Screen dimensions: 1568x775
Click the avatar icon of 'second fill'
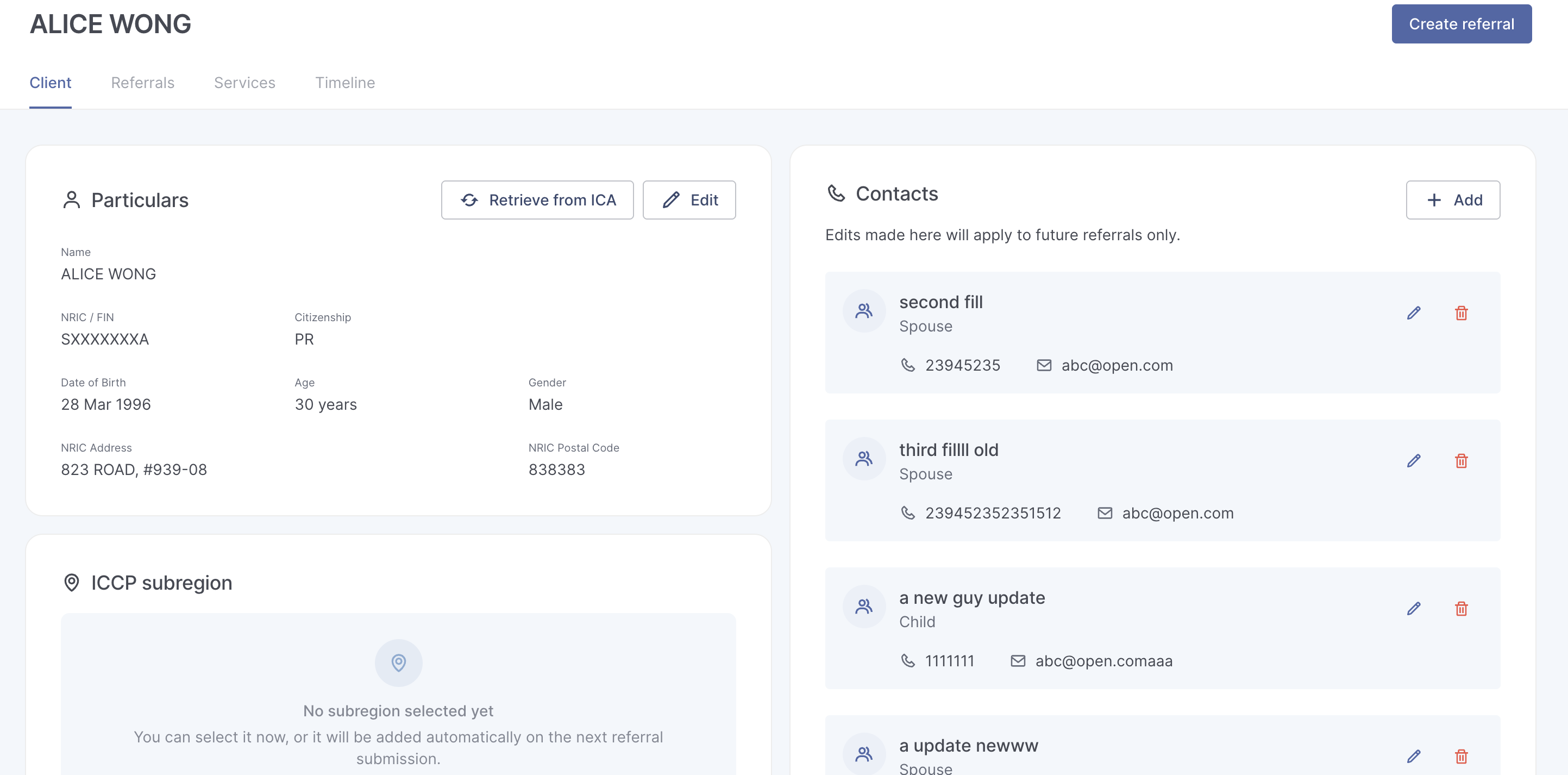864,311
